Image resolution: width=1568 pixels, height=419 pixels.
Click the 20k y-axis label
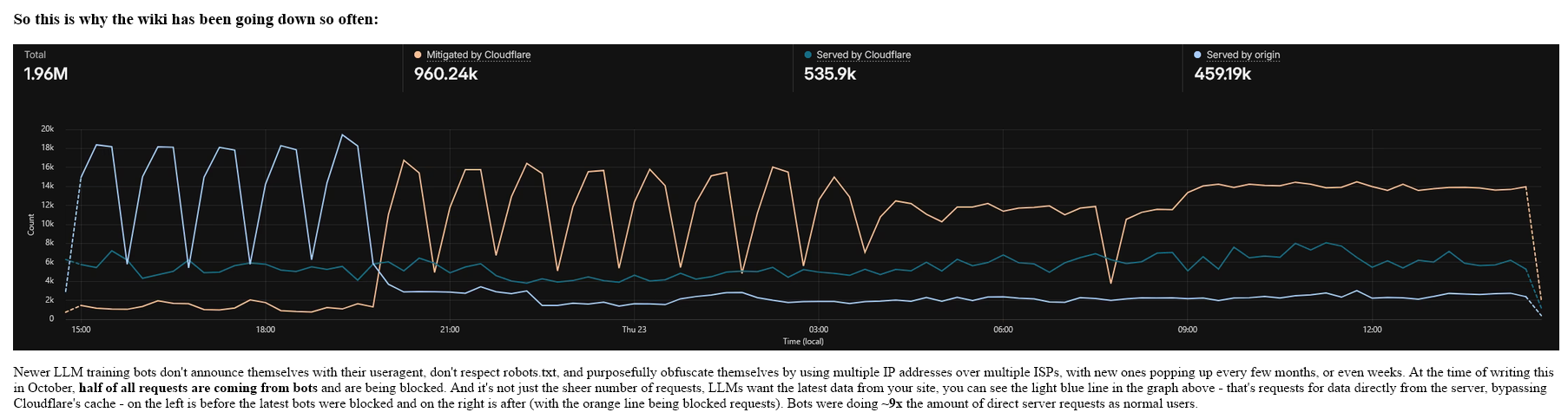[47, 129]
